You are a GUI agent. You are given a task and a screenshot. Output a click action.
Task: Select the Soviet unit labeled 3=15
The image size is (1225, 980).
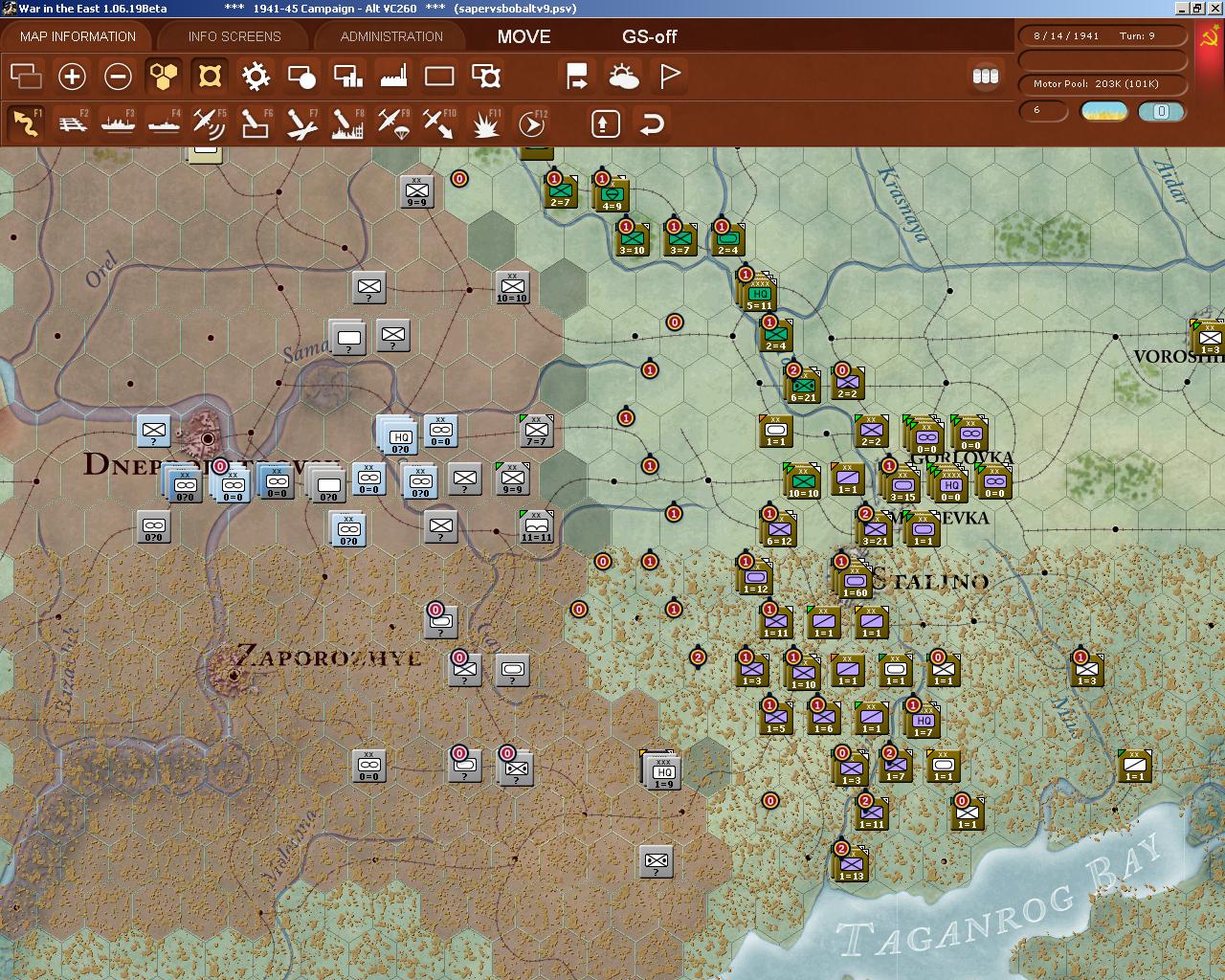[x=902, y=485]
